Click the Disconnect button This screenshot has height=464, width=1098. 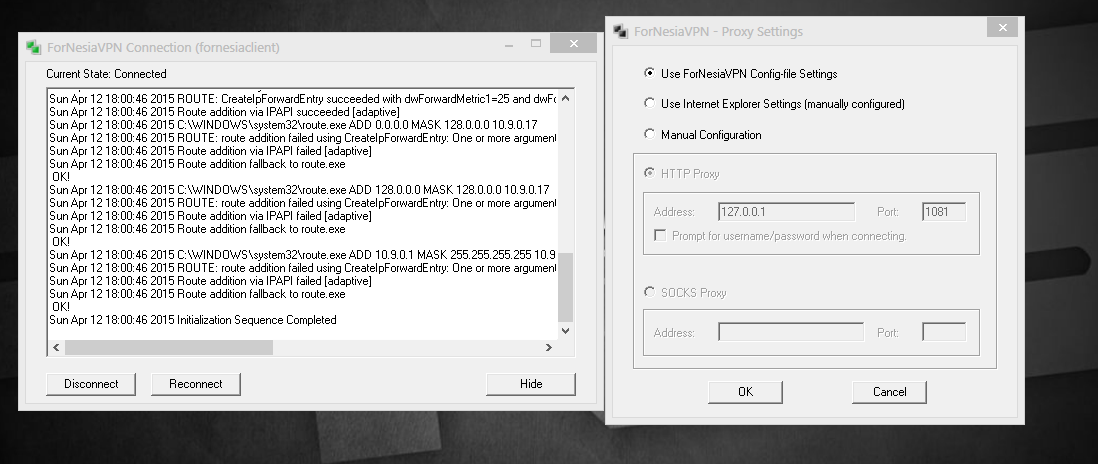click(x=91, y=384)
